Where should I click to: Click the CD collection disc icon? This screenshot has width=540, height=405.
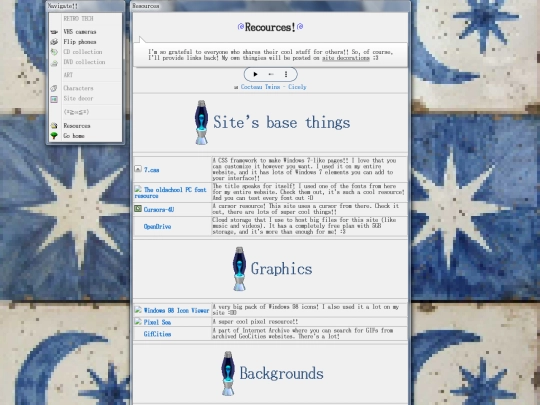54,52
